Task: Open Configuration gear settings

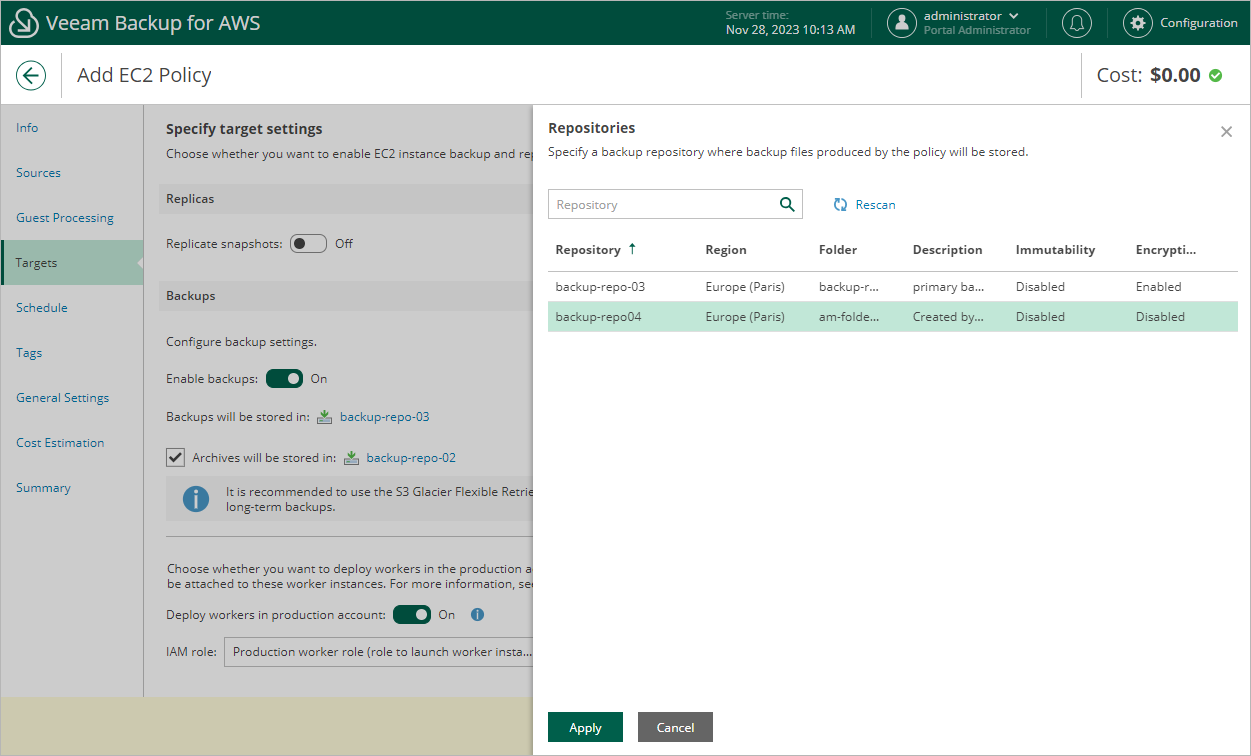Action: [1138, 23]
